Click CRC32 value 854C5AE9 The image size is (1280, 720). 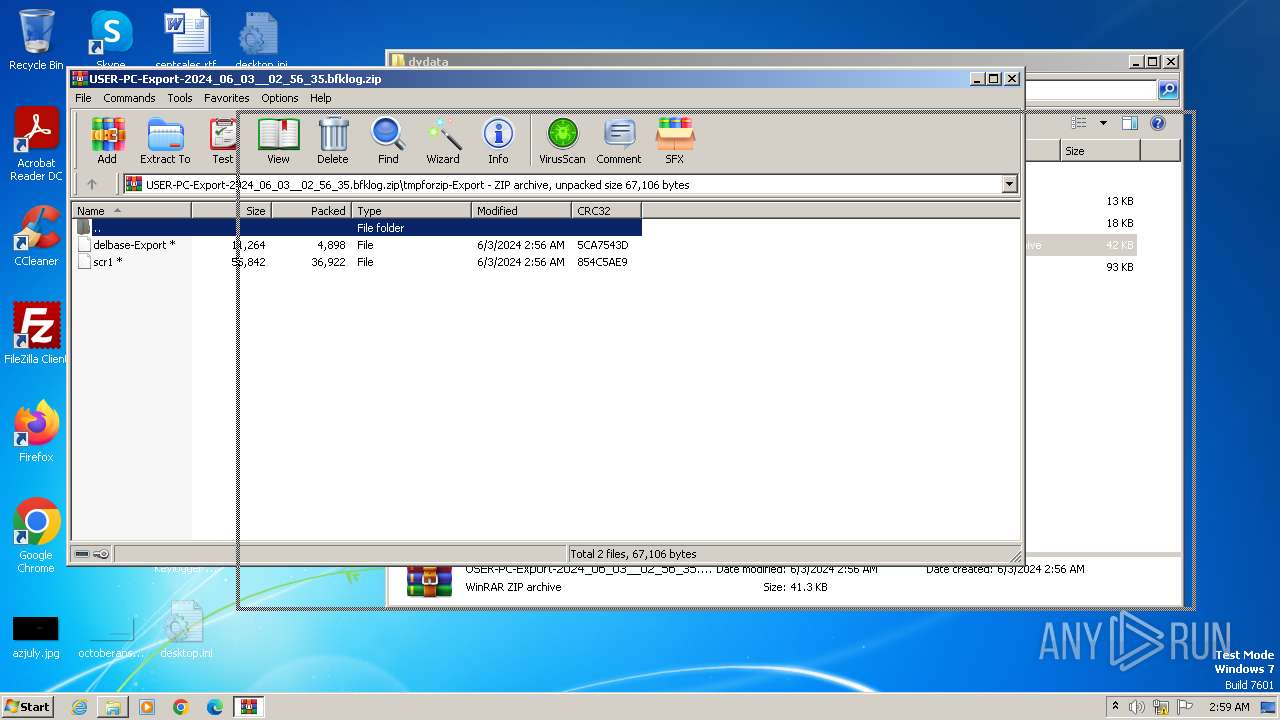click(602, 262)
